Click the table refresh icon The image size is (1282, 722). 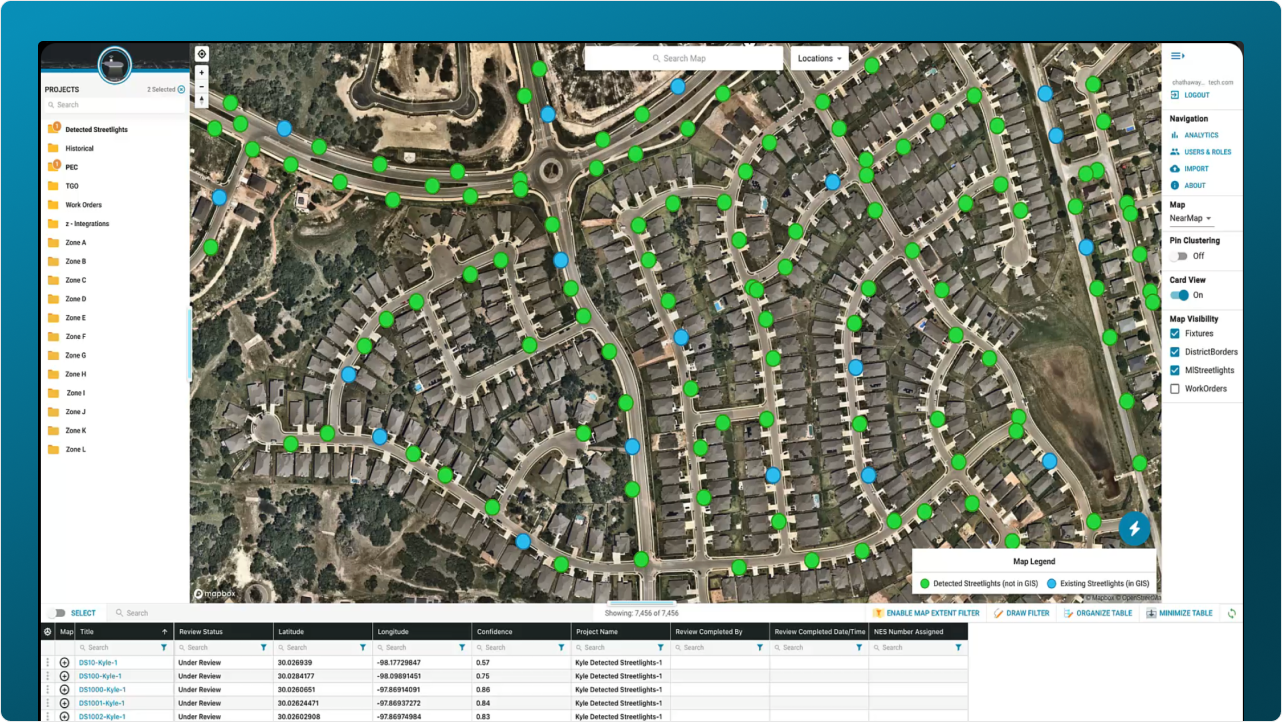(x=1231, y=613)
